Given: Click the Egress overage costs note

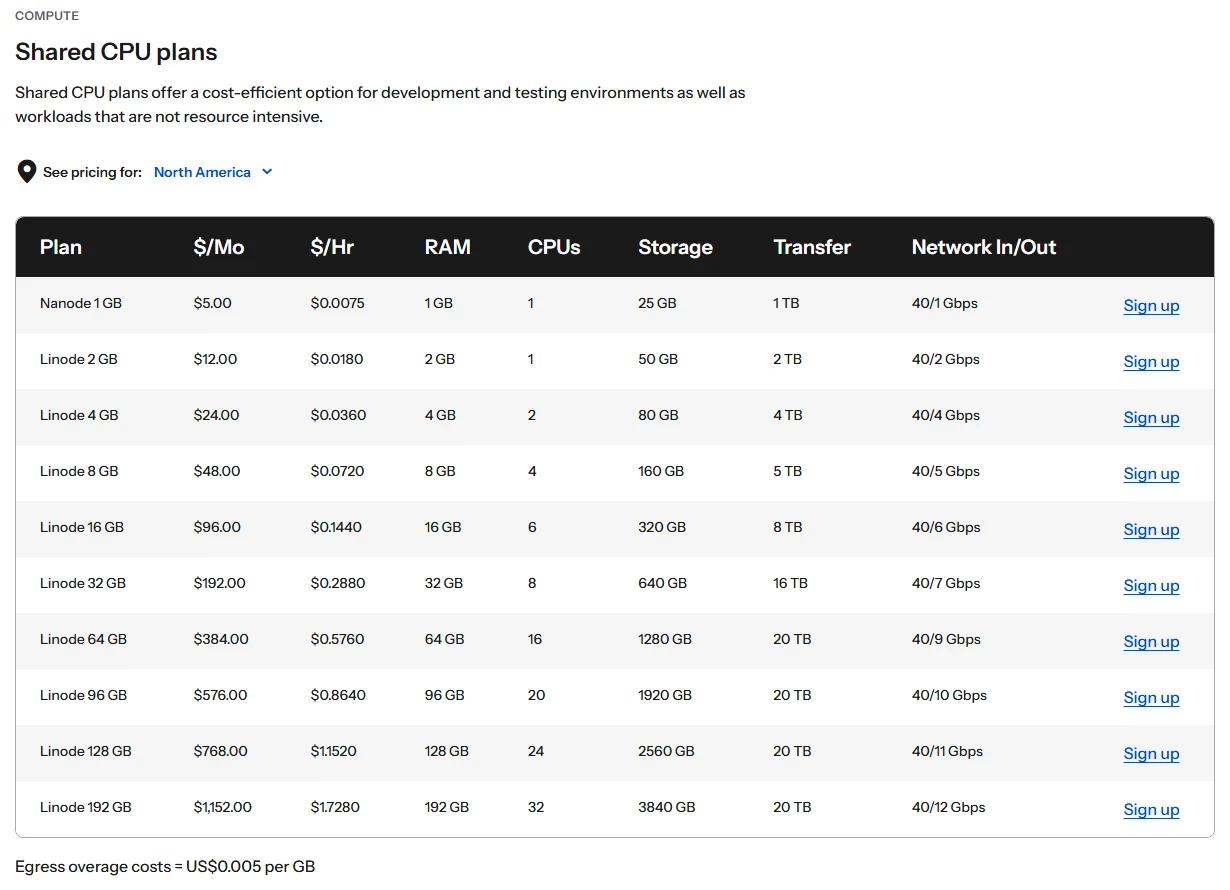Looking at the screenshot, I should 165,867.
